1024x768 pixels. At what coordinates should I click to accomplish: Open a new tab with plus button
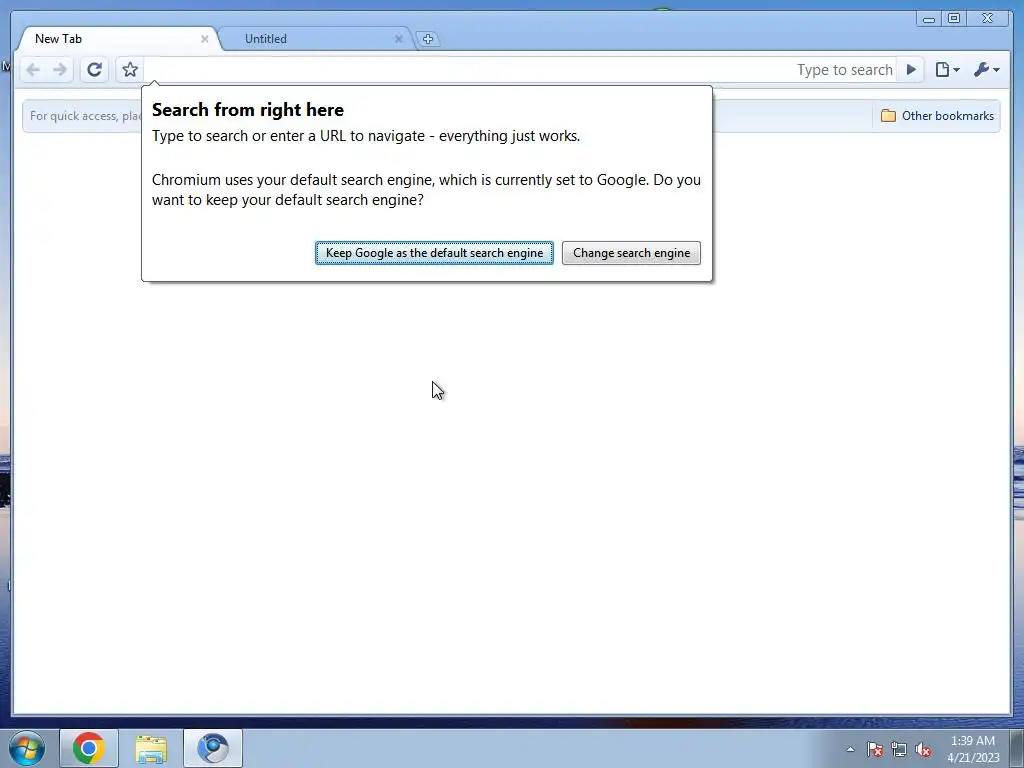(x=428, y=39)
